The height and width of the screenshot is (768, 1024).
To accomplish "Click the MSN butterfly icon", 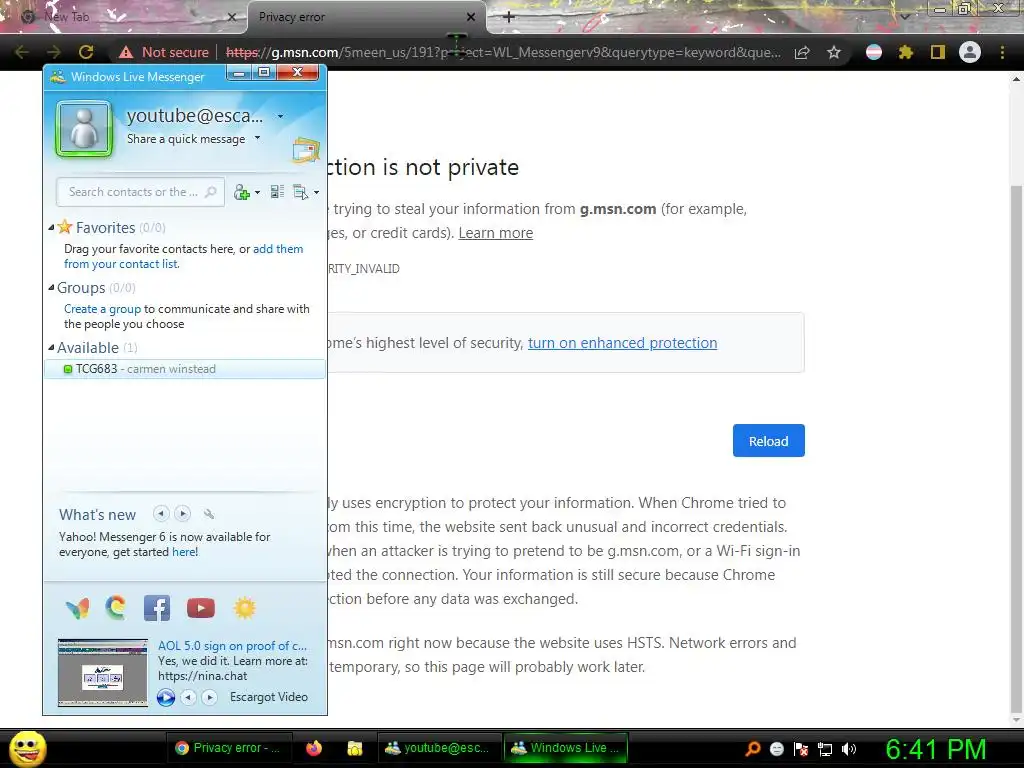I will (78, 608).
